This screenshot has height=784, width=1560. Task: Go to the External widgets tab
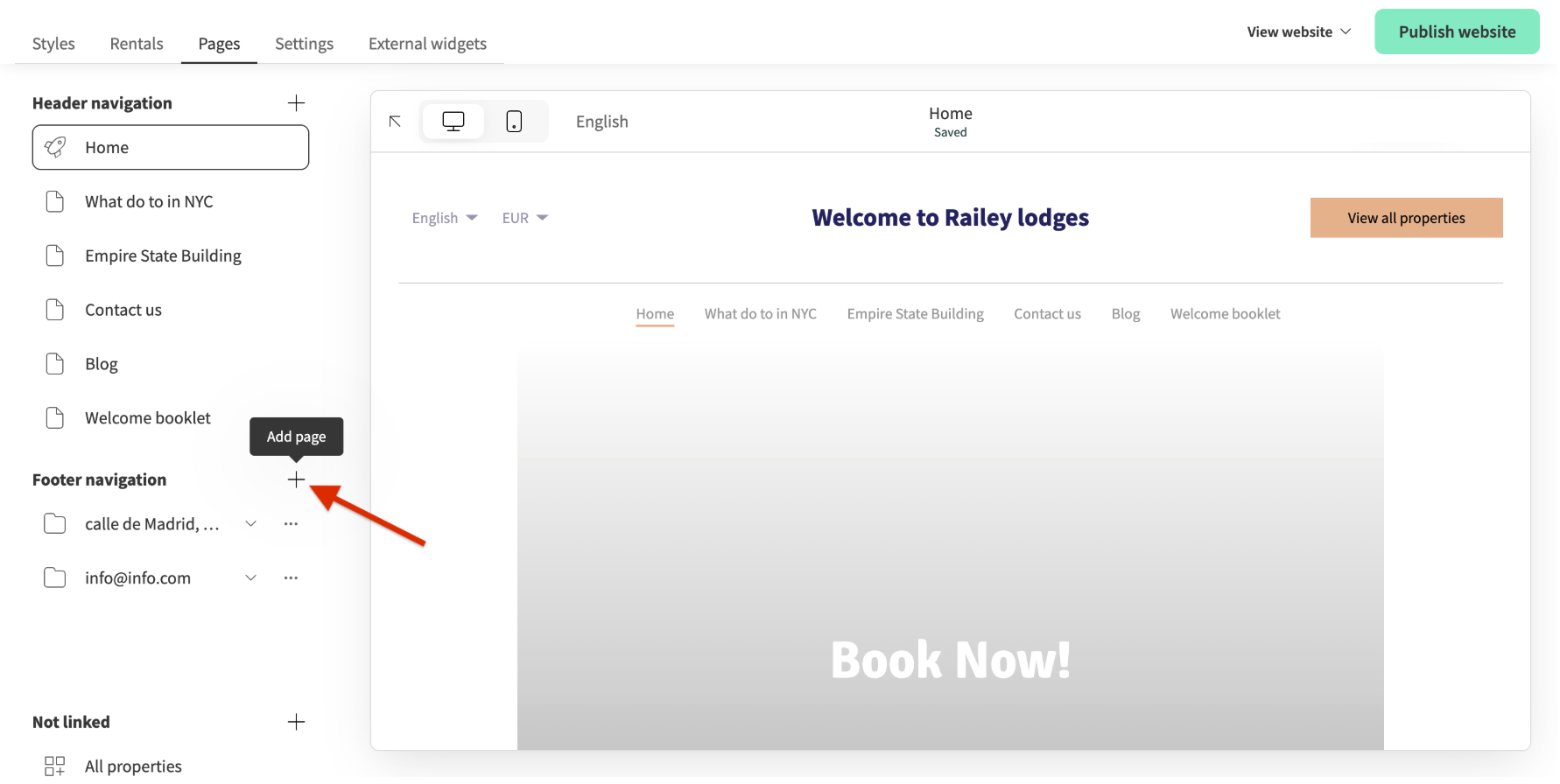point(427,44)
